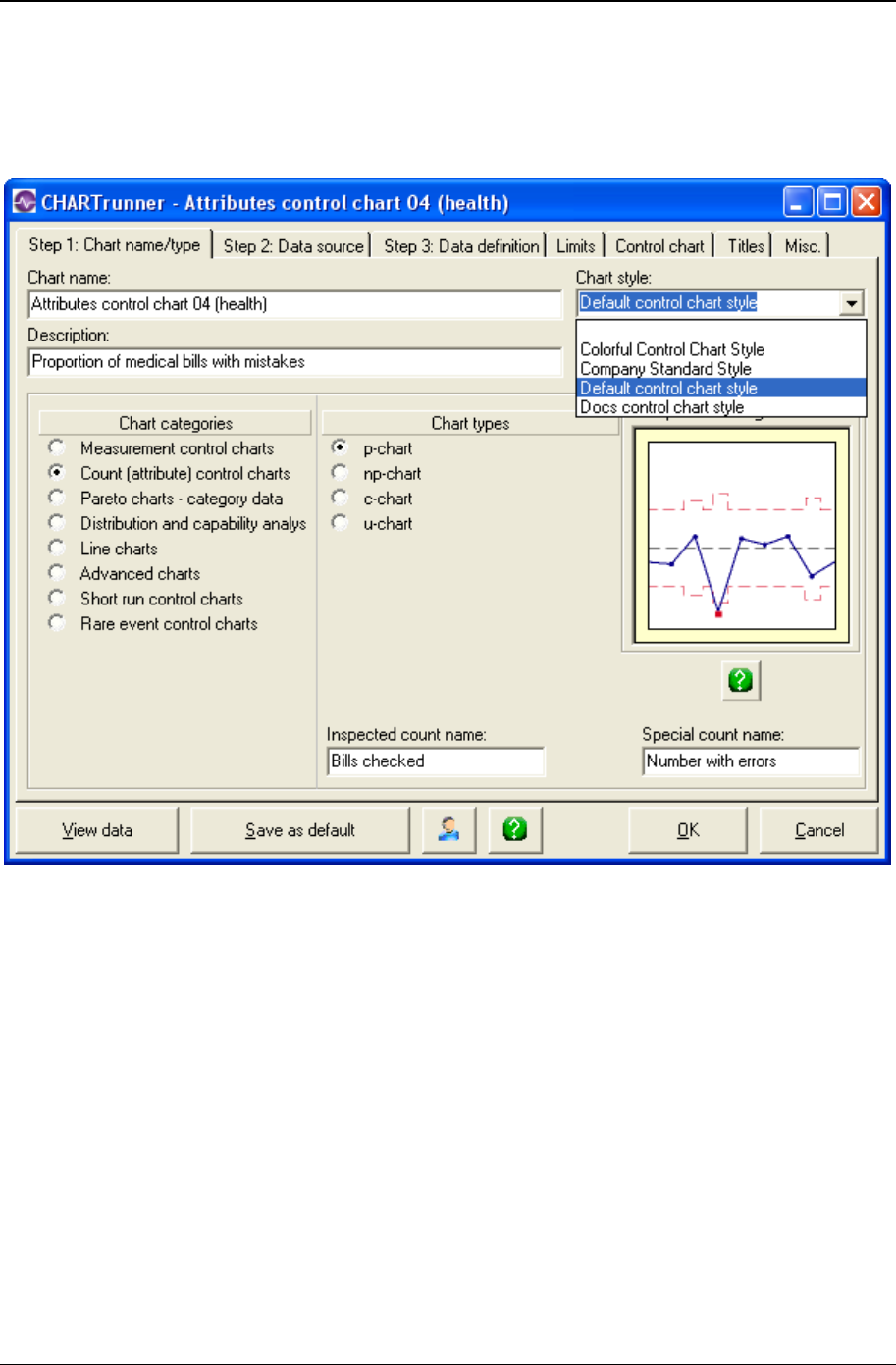Choose Colorful Control Chart Style option
The image size is (896, 1365).
(721, 349)
